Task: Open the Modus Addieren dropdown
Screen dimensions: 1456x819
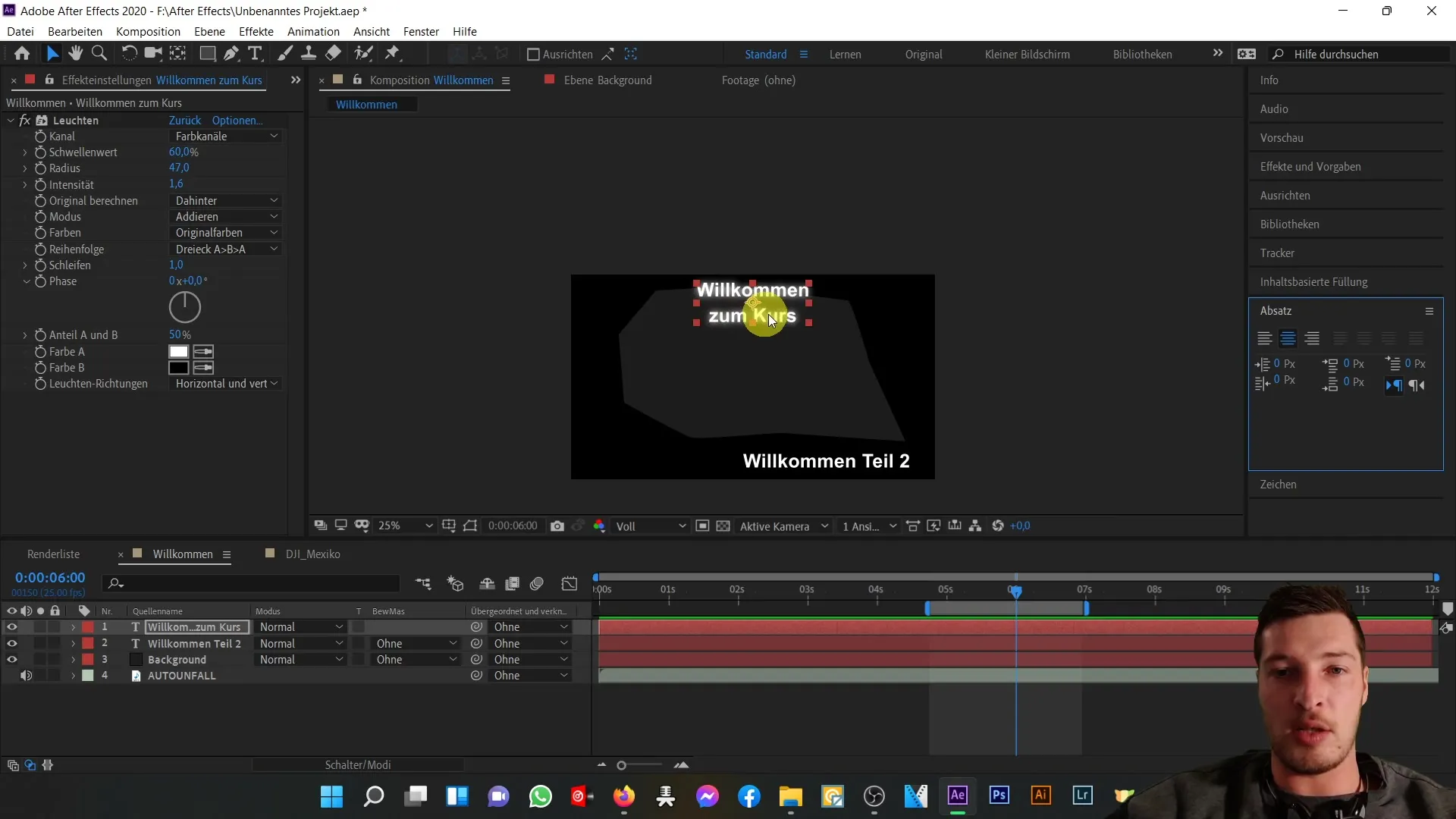Action: (x=226, y=217)
